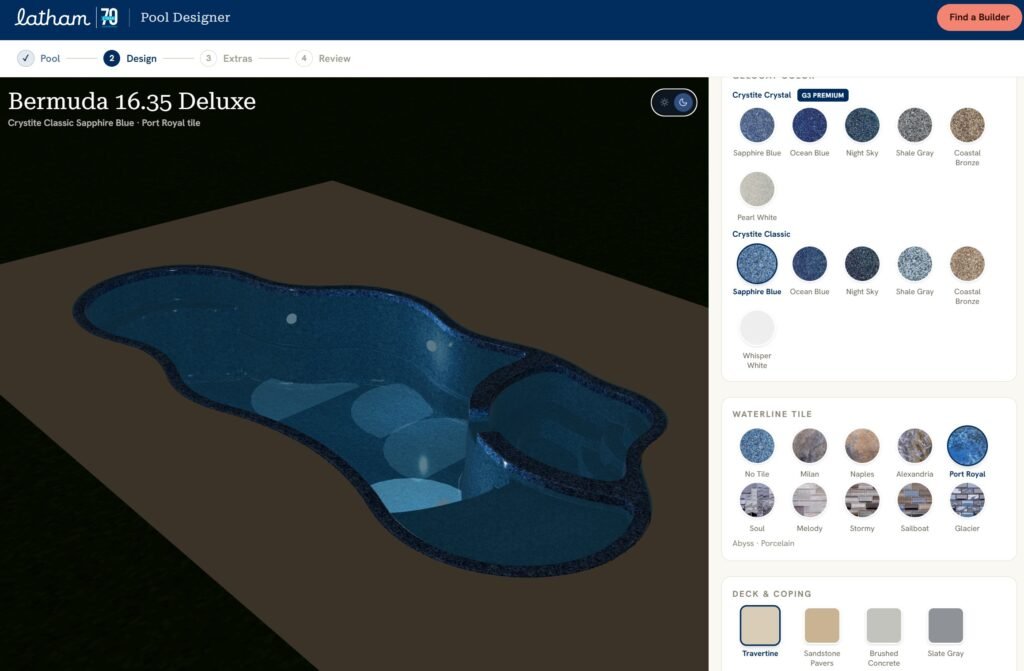This screenshot has width=1024, height=671.
Task: Click the Crystite Crystal heading
Action: tap(761, 95)
